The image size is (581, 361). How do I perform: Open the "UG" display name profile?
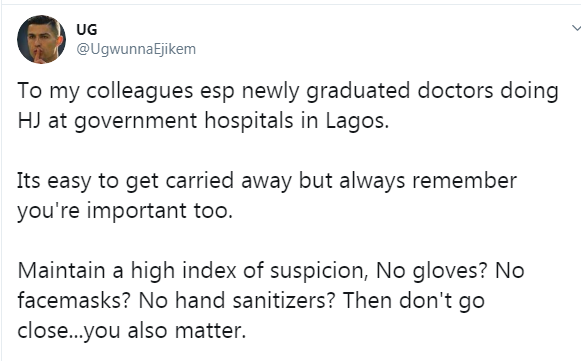(x=87, y=30)
